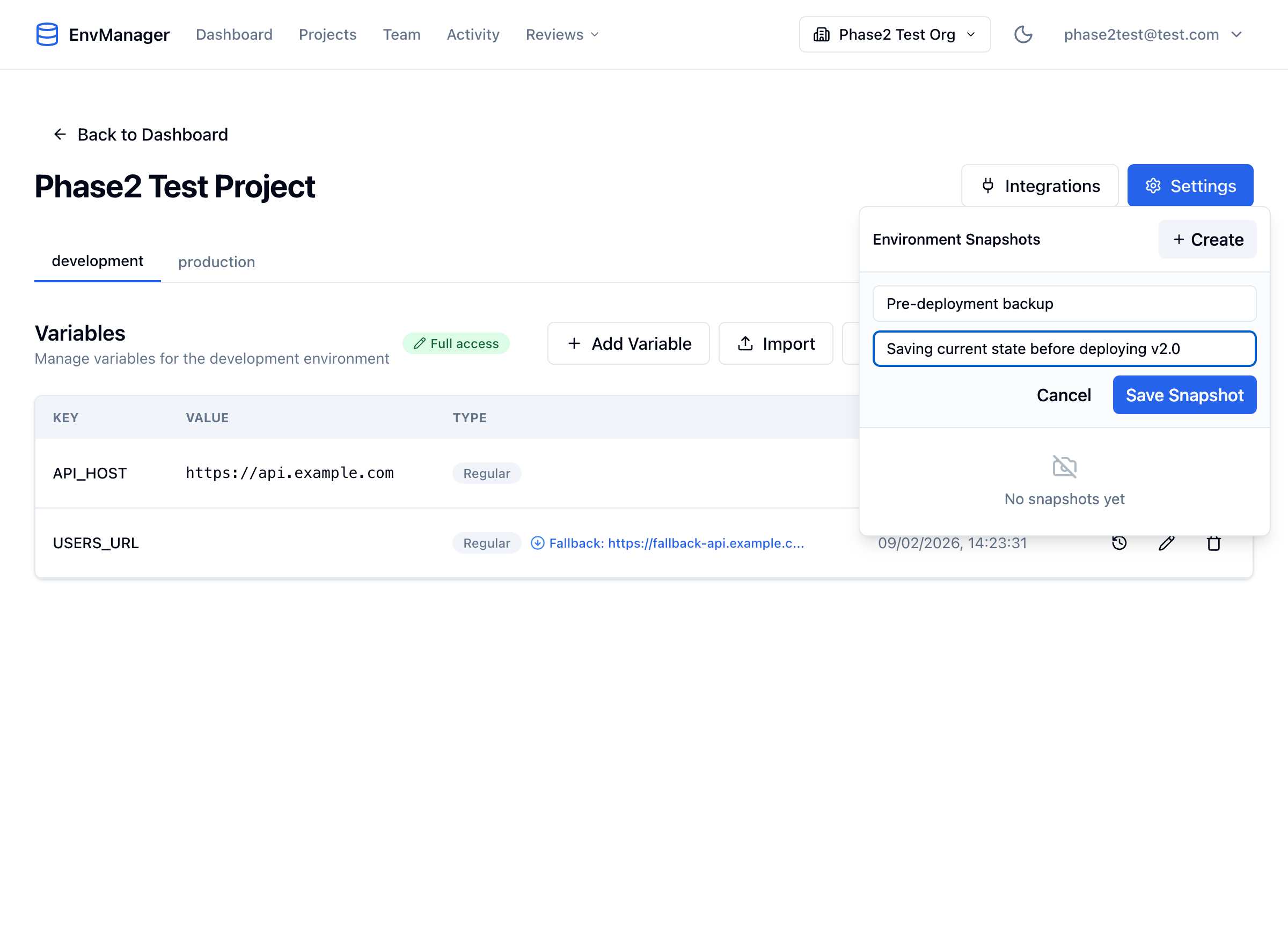Click the Fallback URL link for USERS_URL
Viewport: 1288px width, 943px height.
coord(676,543)
